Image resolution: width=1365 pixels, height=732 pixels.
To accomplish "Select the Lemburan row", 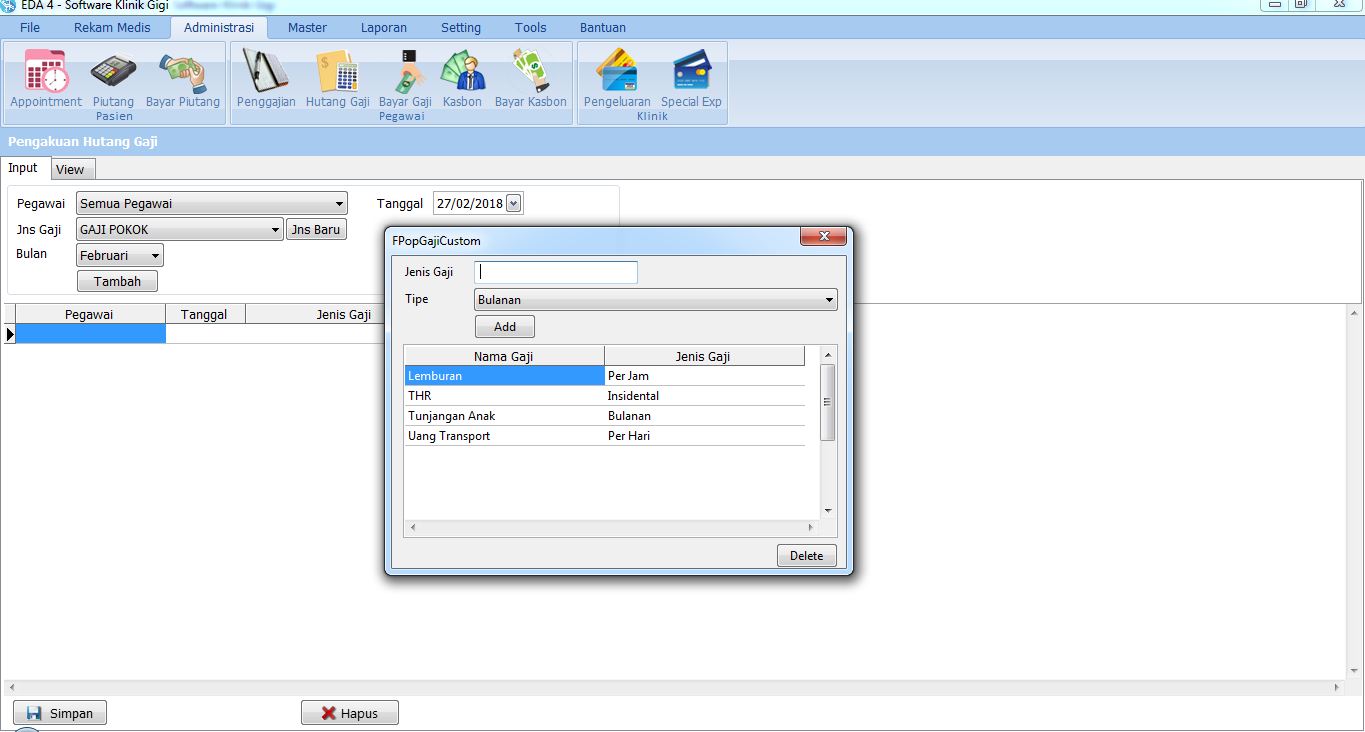I will pos(604,376).
